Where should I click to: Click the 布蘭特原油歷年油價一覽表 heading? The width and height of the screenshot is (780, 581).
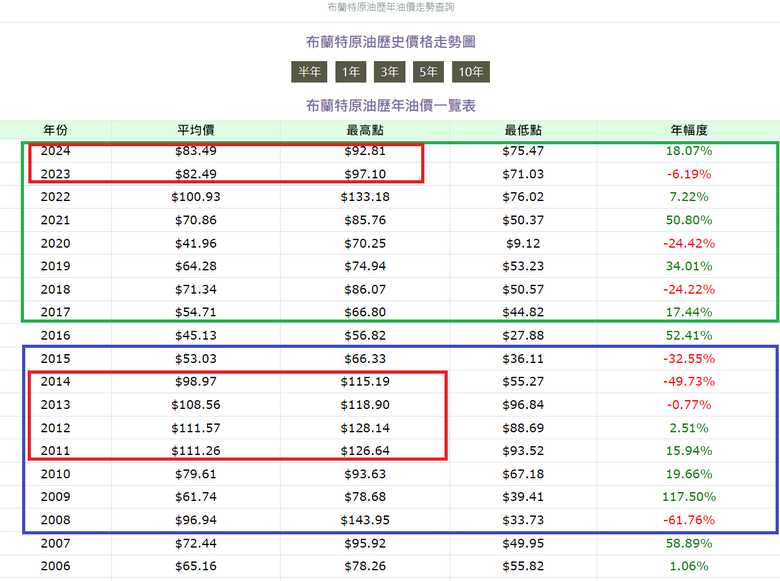tap(390, 105)
